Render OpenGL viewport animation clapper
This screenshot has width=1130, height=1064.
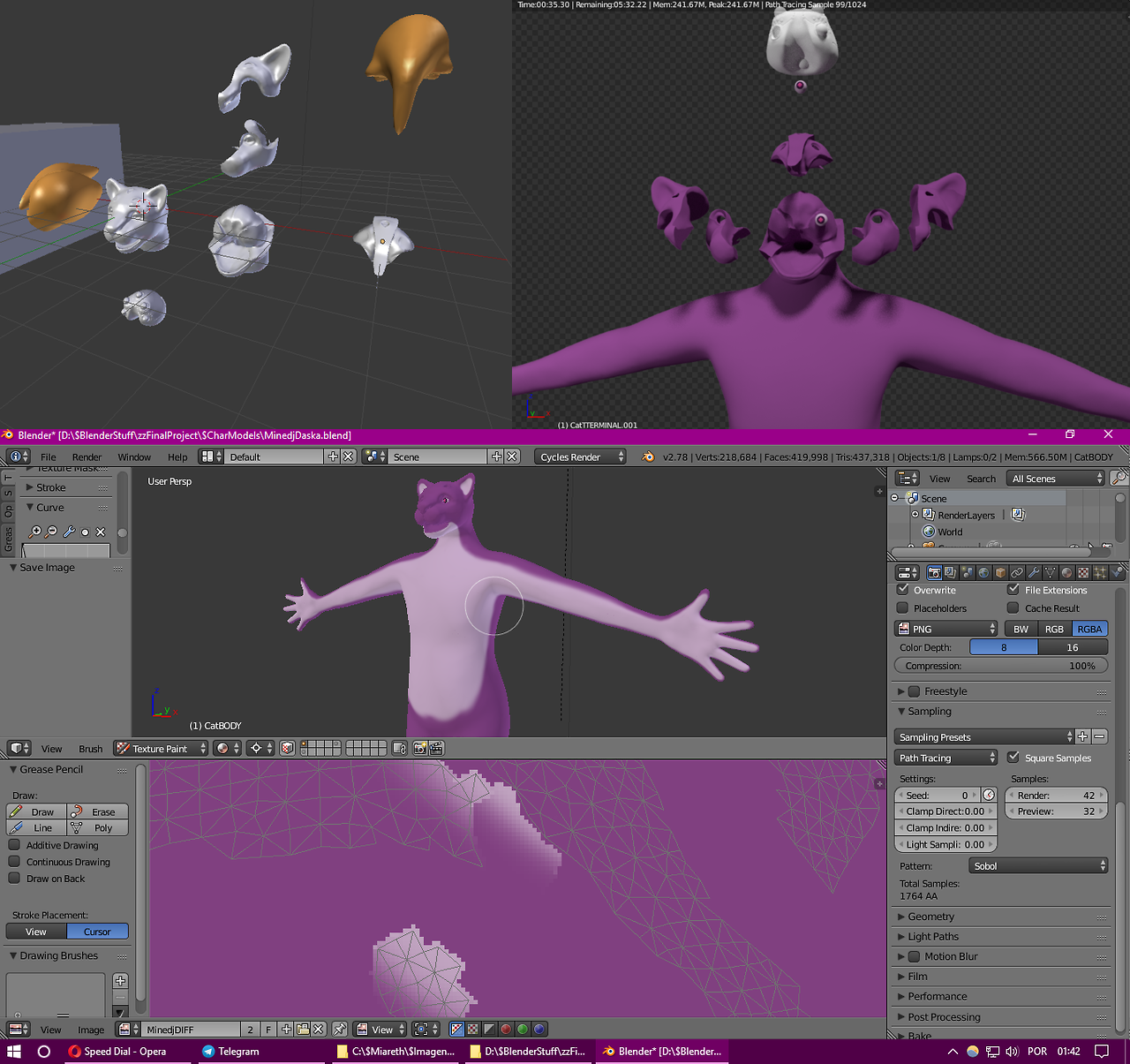[x=436, y=748]
